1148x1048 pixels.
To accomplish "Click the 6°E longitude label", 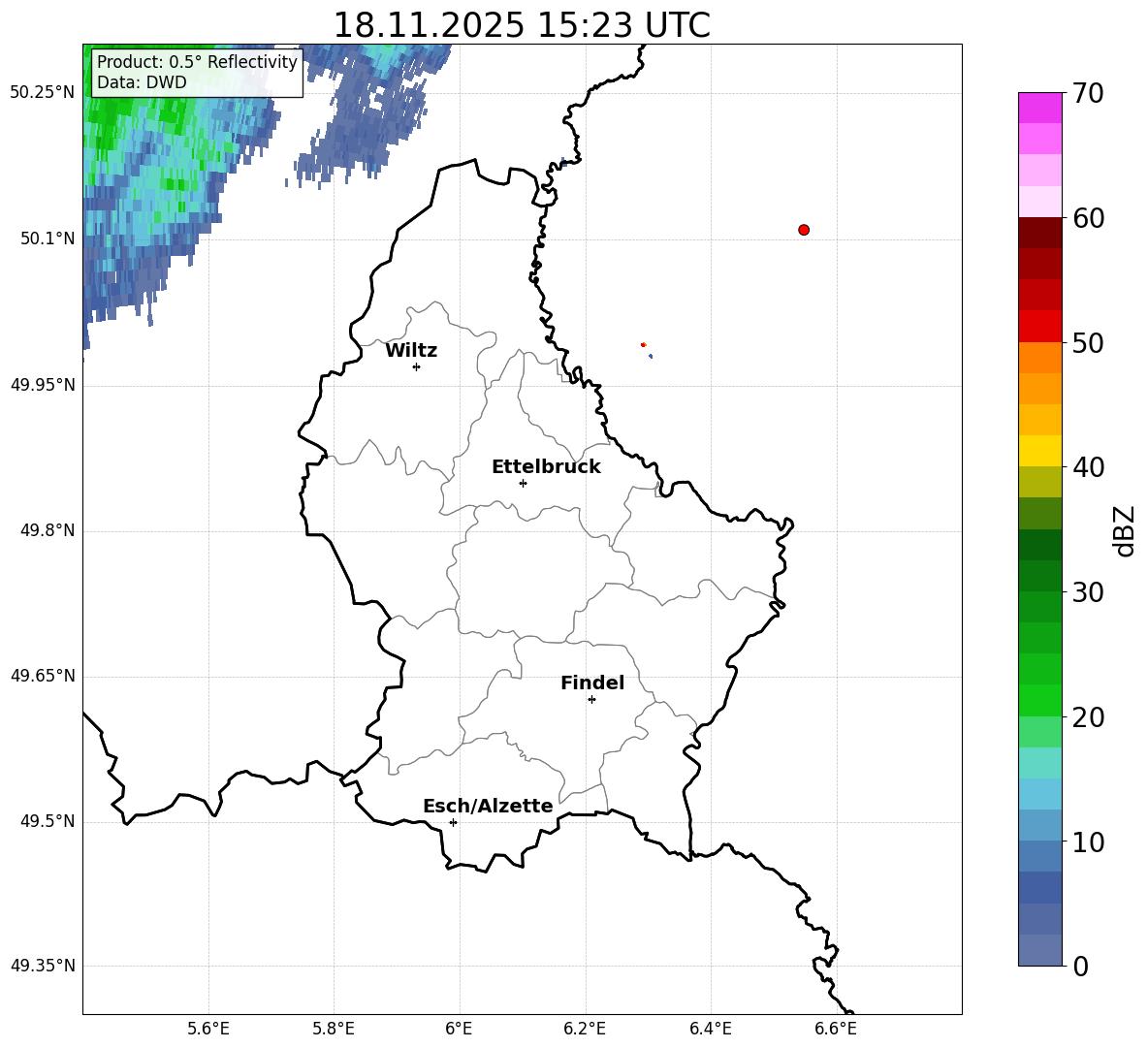I will coord(459,1029).
